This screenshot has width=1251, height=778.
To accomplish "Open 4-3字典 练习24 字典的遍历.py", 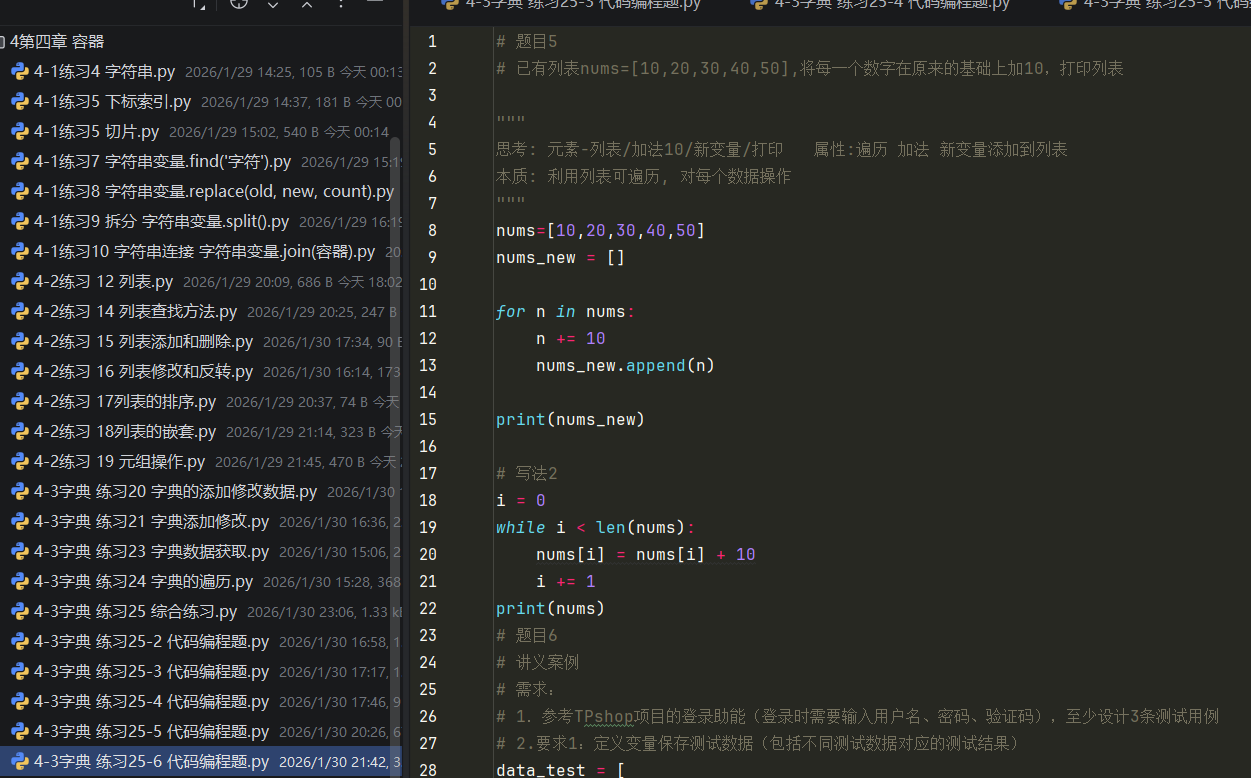I will point(143,582).
